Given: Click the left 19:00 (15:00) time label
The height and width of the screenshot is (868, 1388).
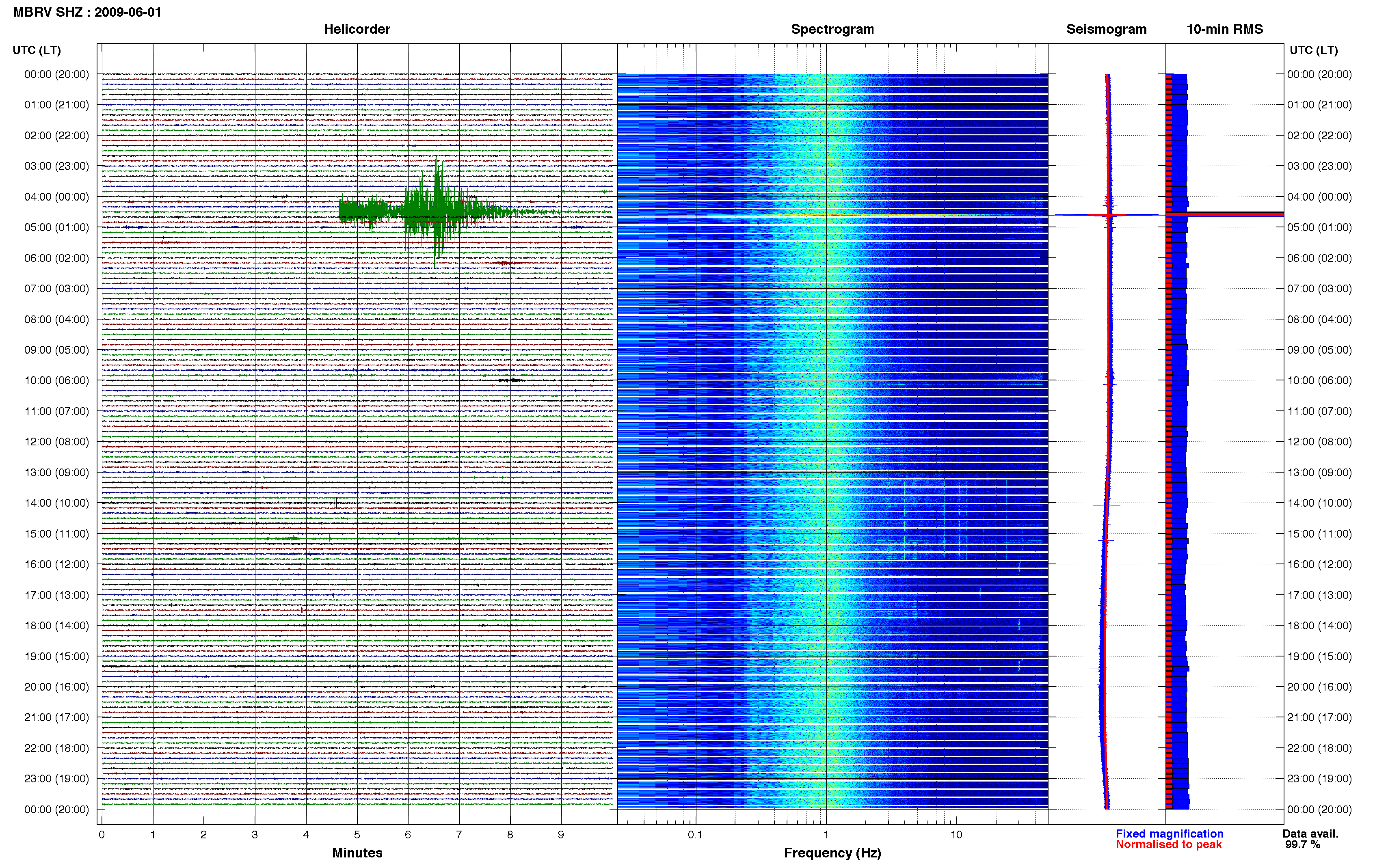Looking at the screenshot, I should tap(56, 656).
